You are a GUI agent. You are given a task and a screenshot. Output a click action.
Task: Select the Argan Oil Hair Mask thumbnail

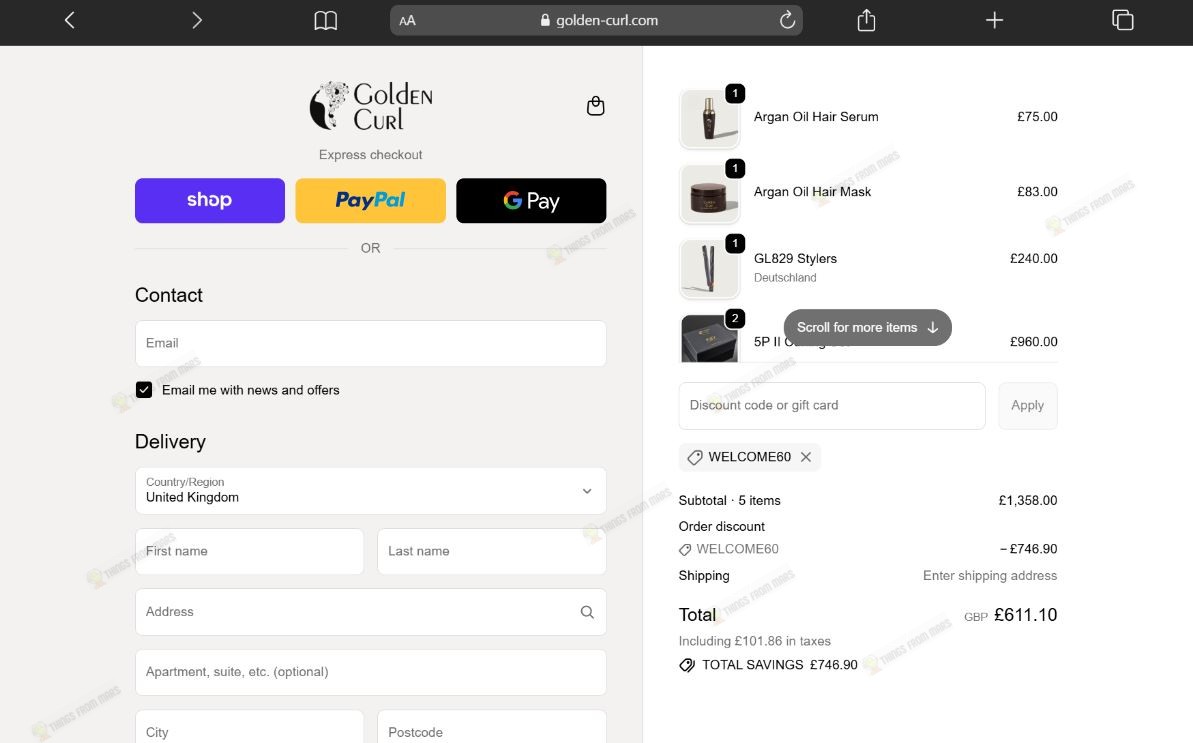click(709, 193)
